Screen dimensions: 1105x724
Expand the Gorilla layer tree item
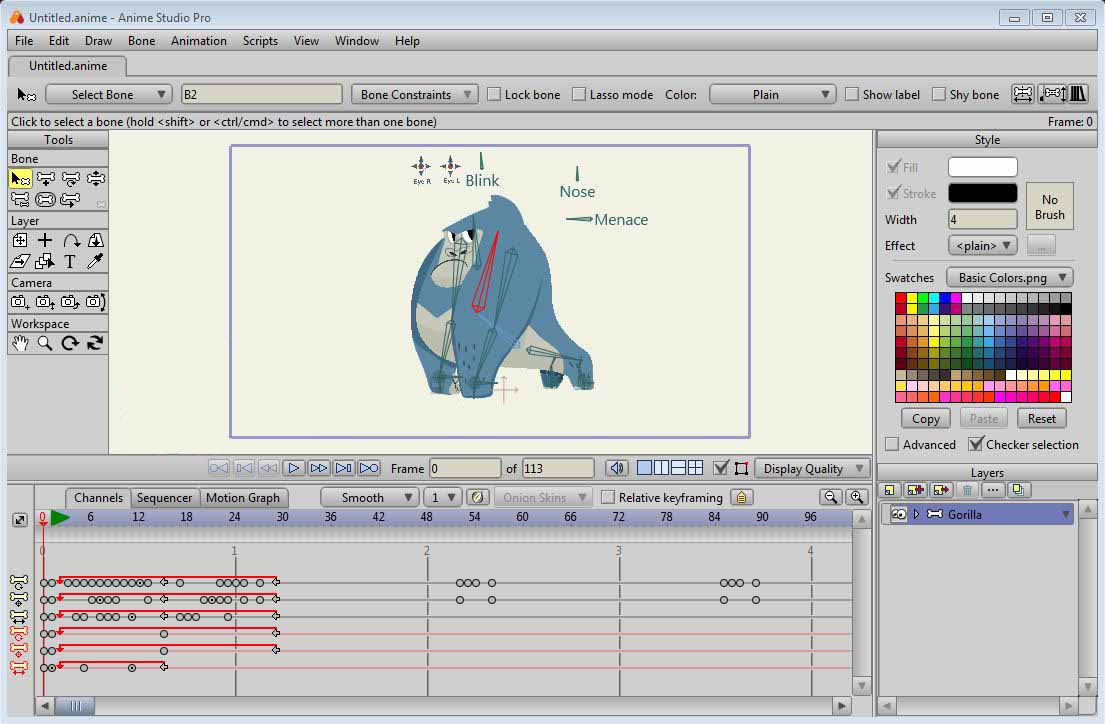tap(917, 514)
